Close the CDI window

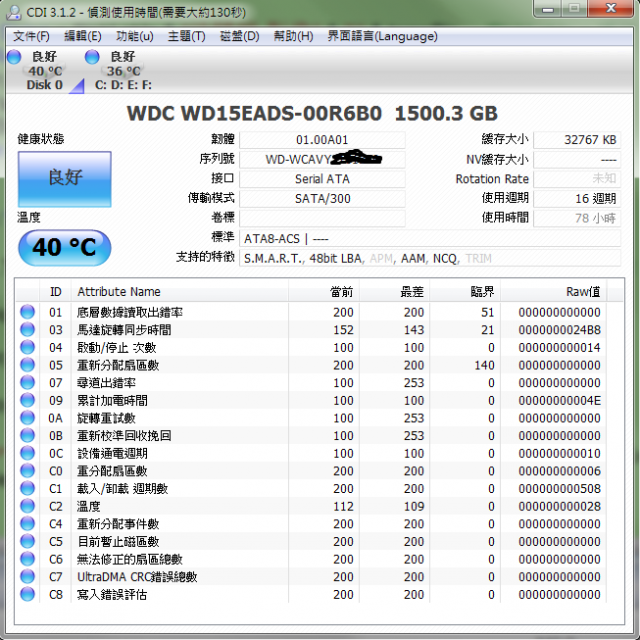[x=611, y=9]
